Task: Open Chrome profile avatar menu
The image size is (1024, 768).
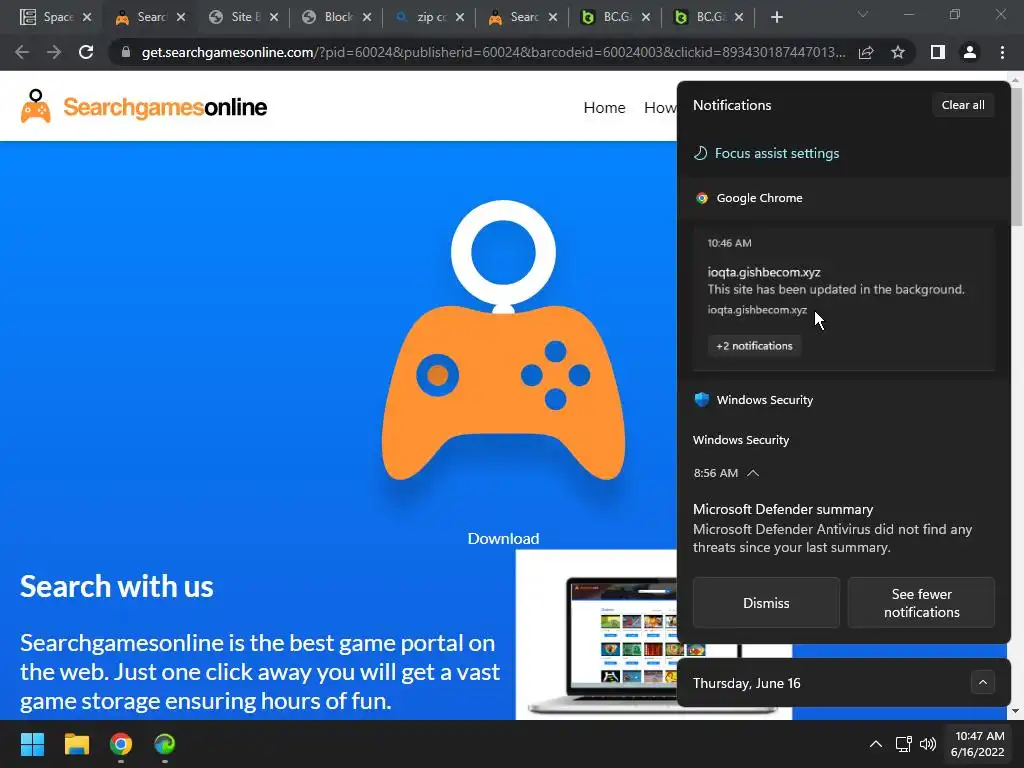Action: 970,52
